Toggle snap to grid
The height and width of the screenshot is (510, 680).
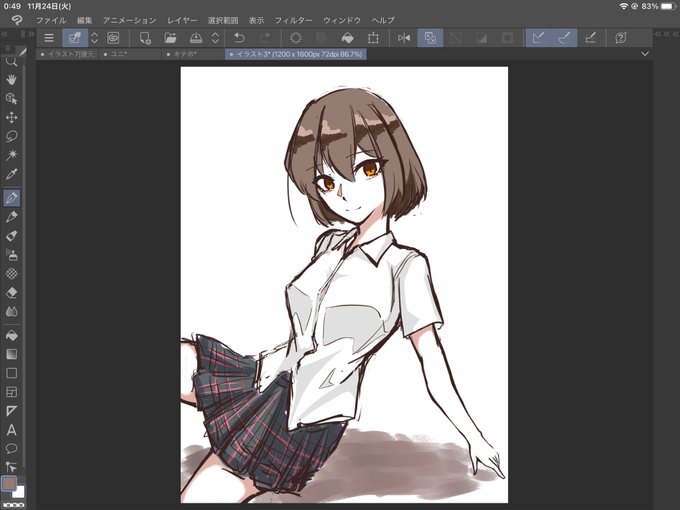pos(590,38)
